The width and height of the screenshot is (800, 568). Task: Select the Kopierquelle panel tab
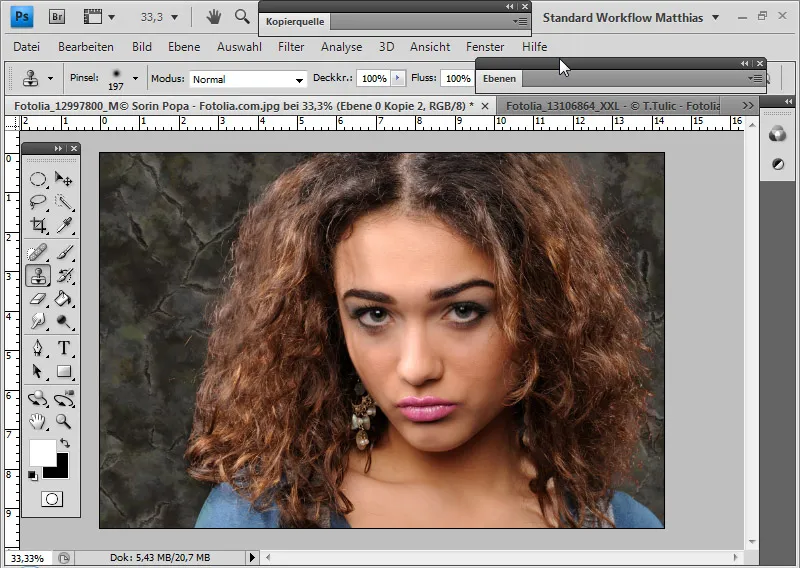(295, 22)
